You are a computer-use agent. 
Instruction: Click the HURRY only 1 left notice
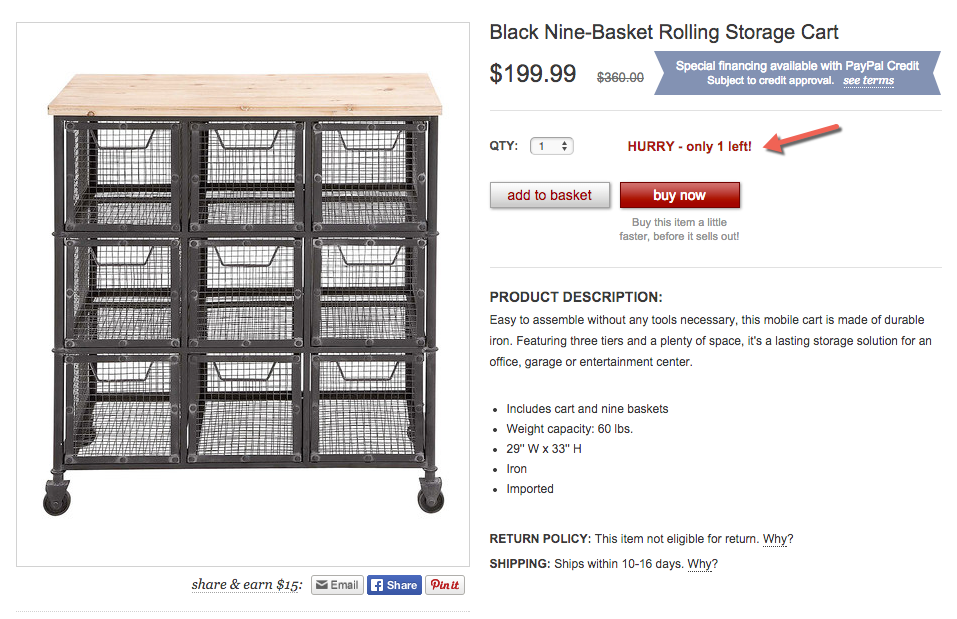coord(690,147)
